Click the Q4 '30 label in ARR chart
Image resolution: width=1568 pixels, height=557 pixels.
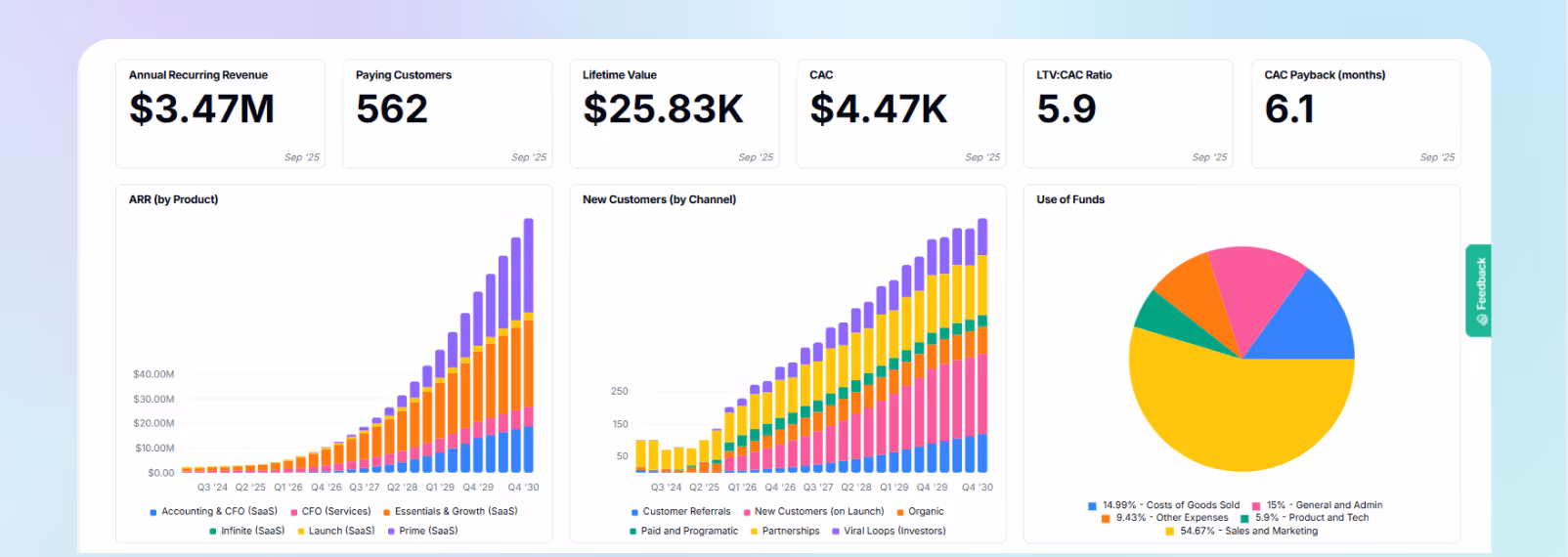[523, 487]
